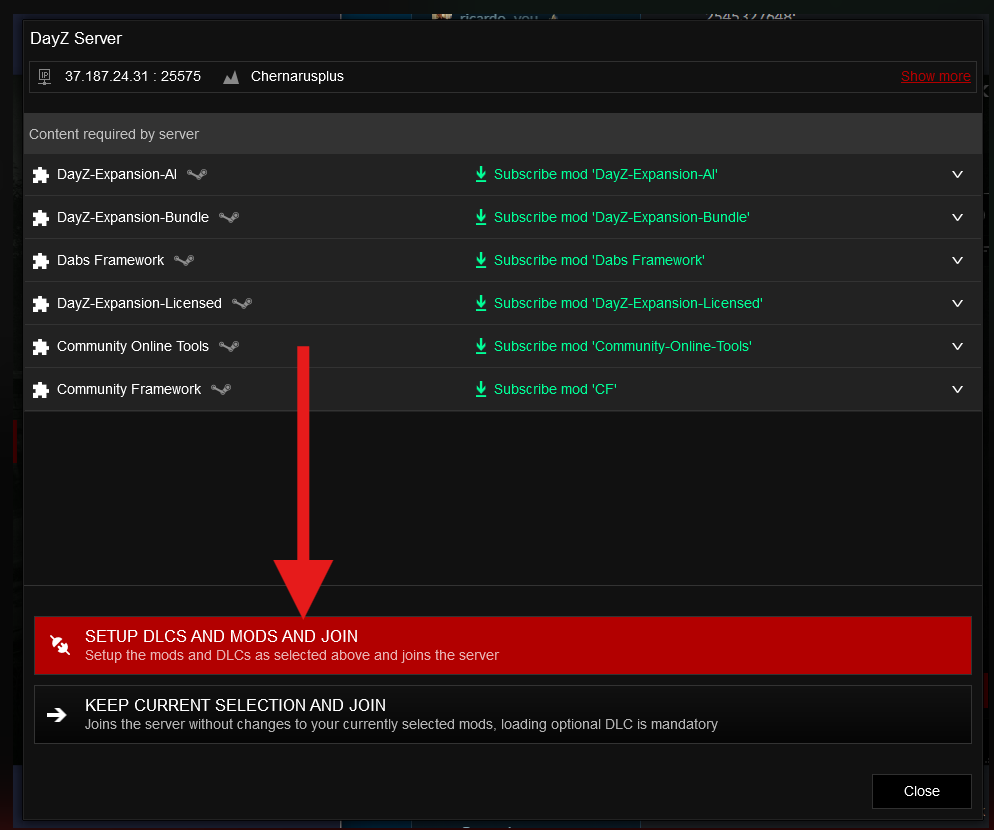Expand the Community Online Tools row chevron
994x830 pixels.
coord(957,346)
